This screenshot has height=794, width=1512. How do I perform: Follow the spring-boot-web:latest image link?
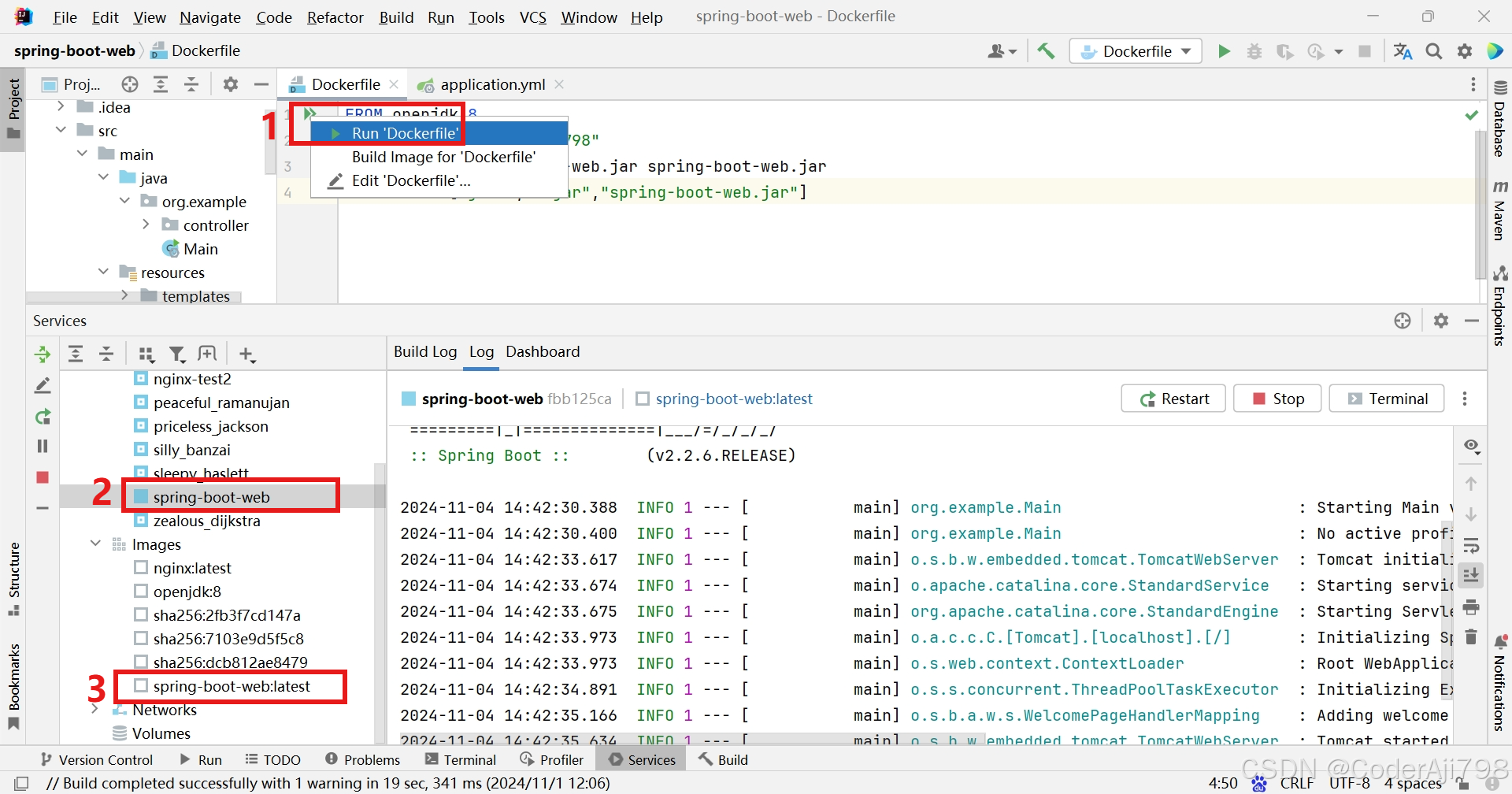(734, 399)
